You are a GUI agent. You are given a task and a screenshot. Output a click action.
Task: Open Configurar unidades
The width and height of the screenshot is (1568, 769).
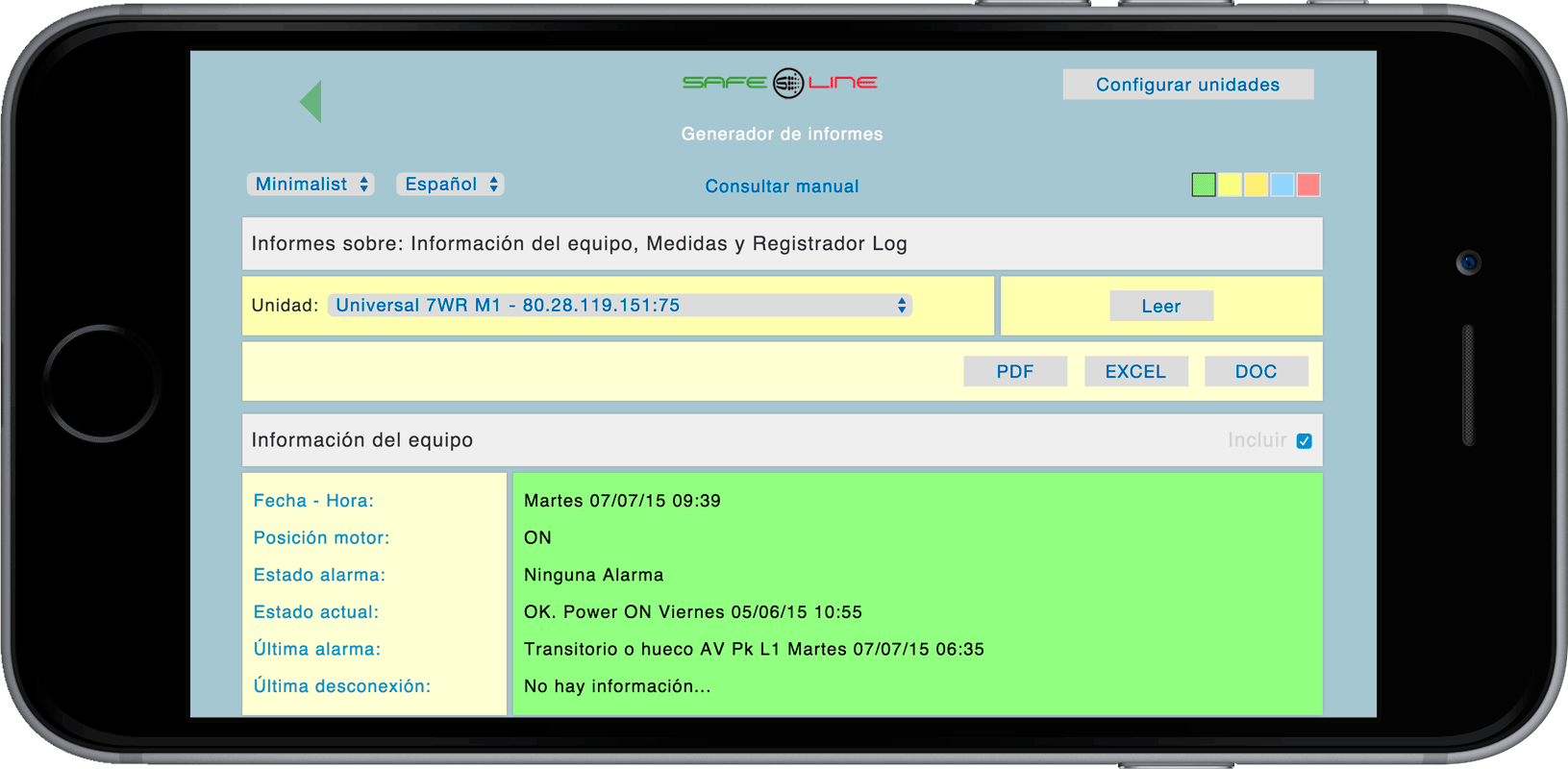point(1187,85)
